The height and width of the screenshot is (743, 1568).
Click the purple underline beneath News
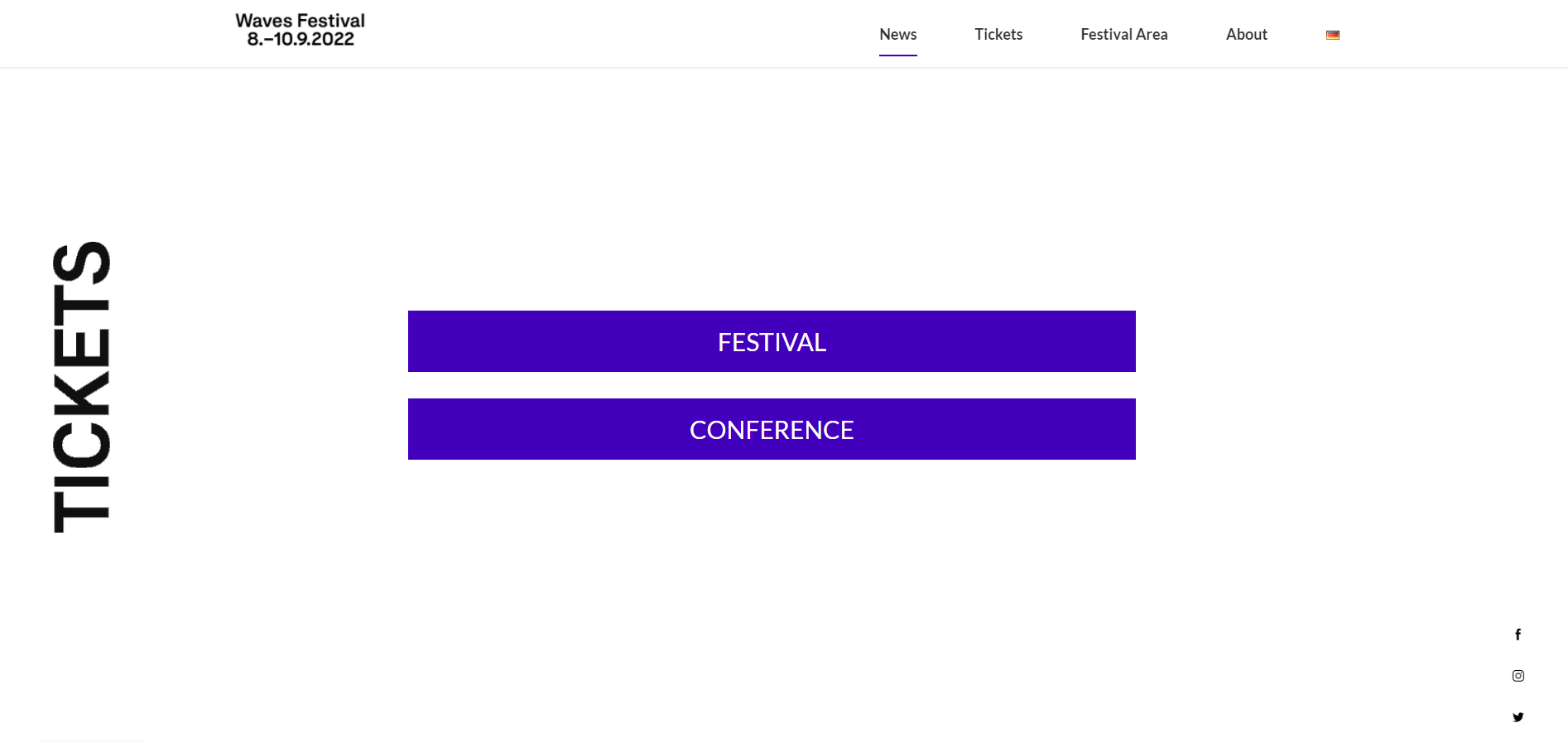pyautogui.click(x=897, y=55)
